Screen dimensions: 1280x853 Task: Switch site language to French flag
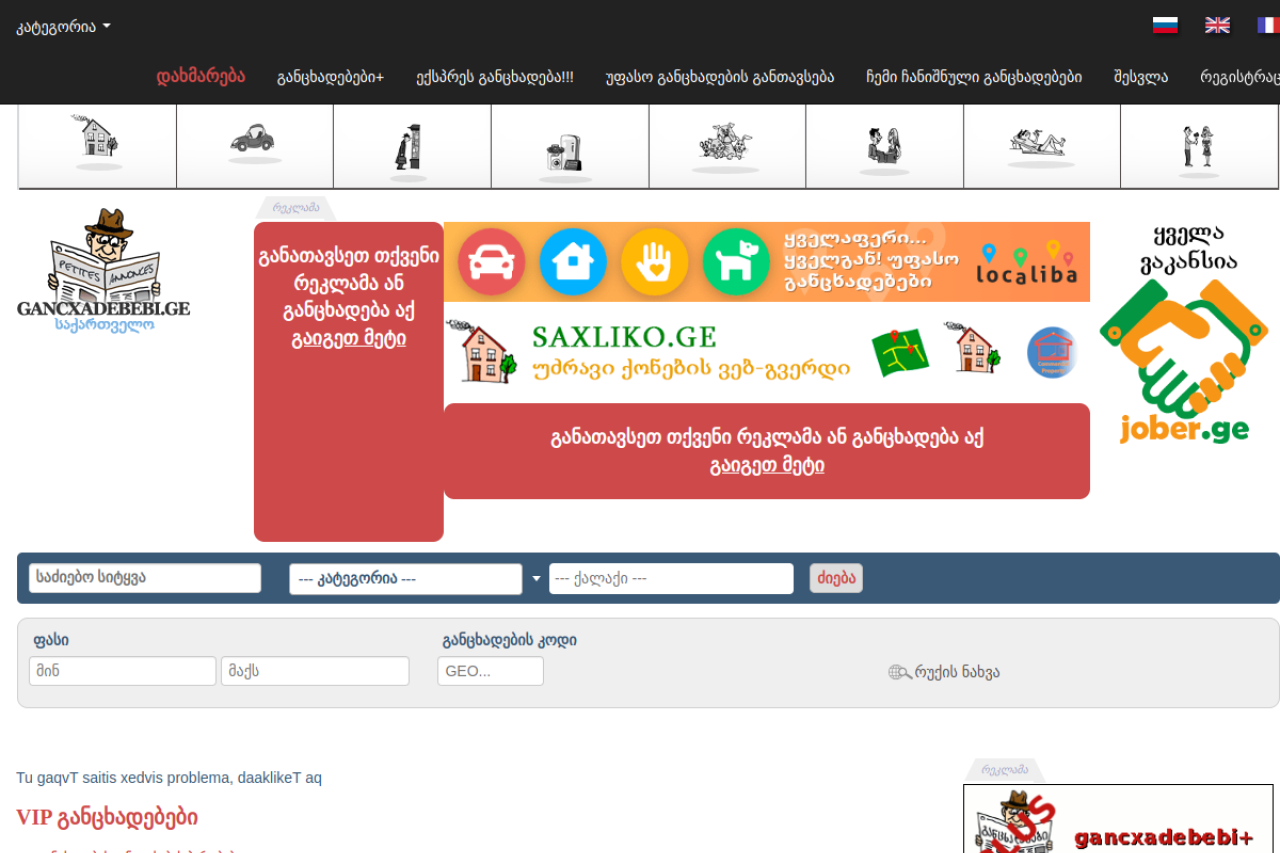click(1268, 25)
